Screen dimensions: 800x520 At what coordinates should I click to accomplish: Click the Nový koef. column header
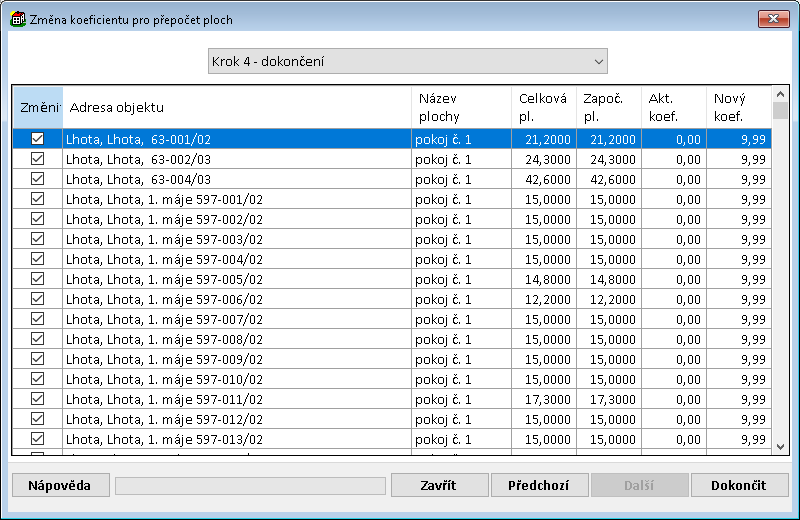pyautogui.click(x=738, y=108)
